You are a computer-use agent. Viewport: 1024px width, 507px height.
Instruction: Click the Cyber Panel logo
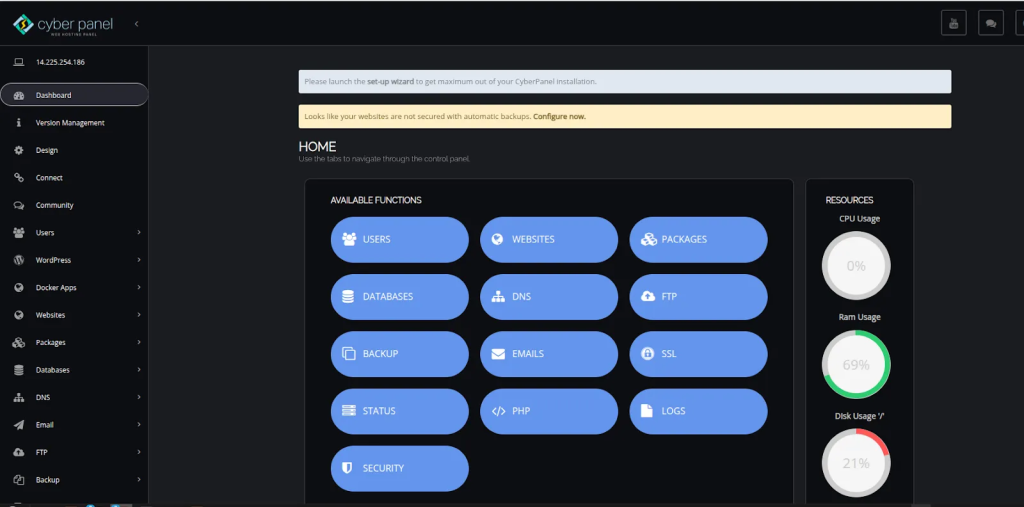tap(62, 22)
